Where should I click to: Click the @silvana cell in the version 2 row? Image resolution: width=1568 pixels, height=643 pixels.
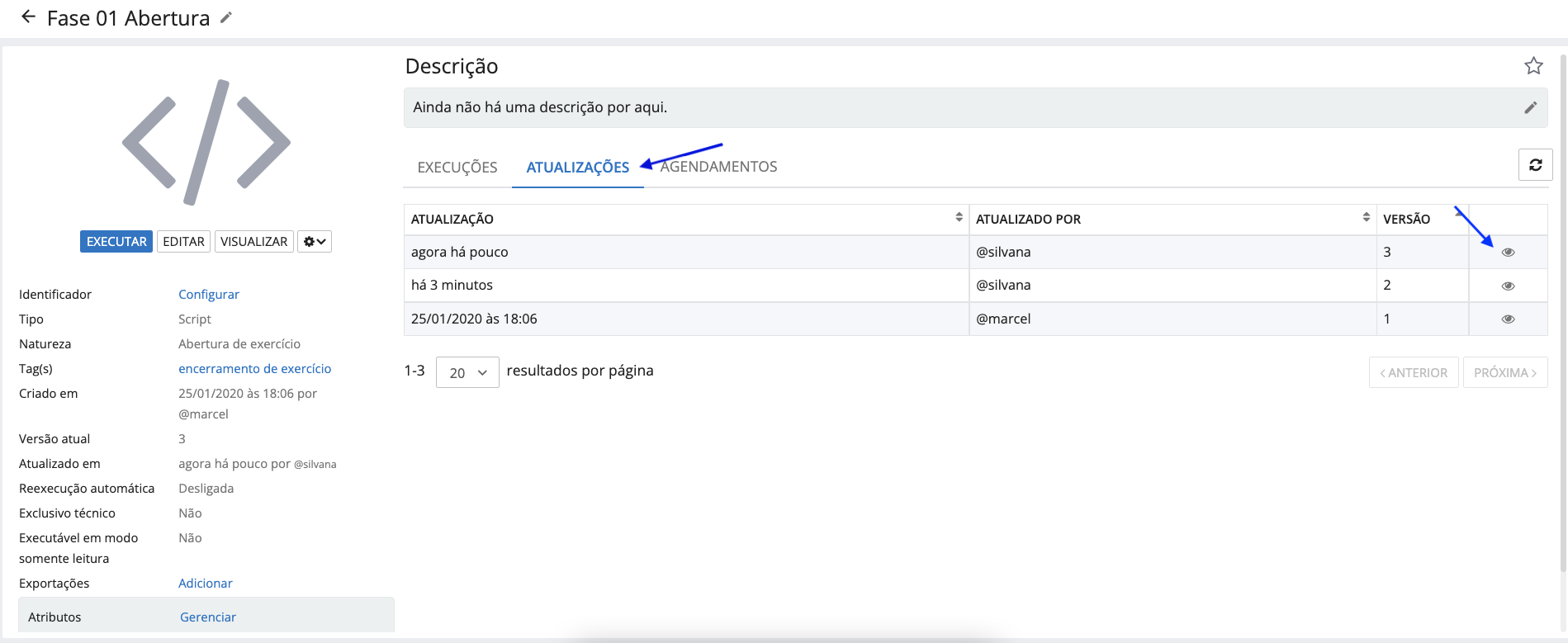click(1172, 286)
